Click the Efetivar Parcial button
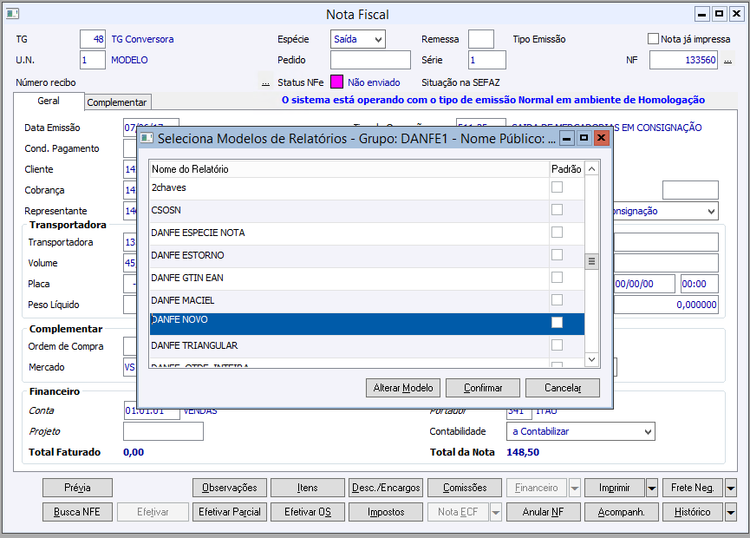750x538 pixels. 230,512
